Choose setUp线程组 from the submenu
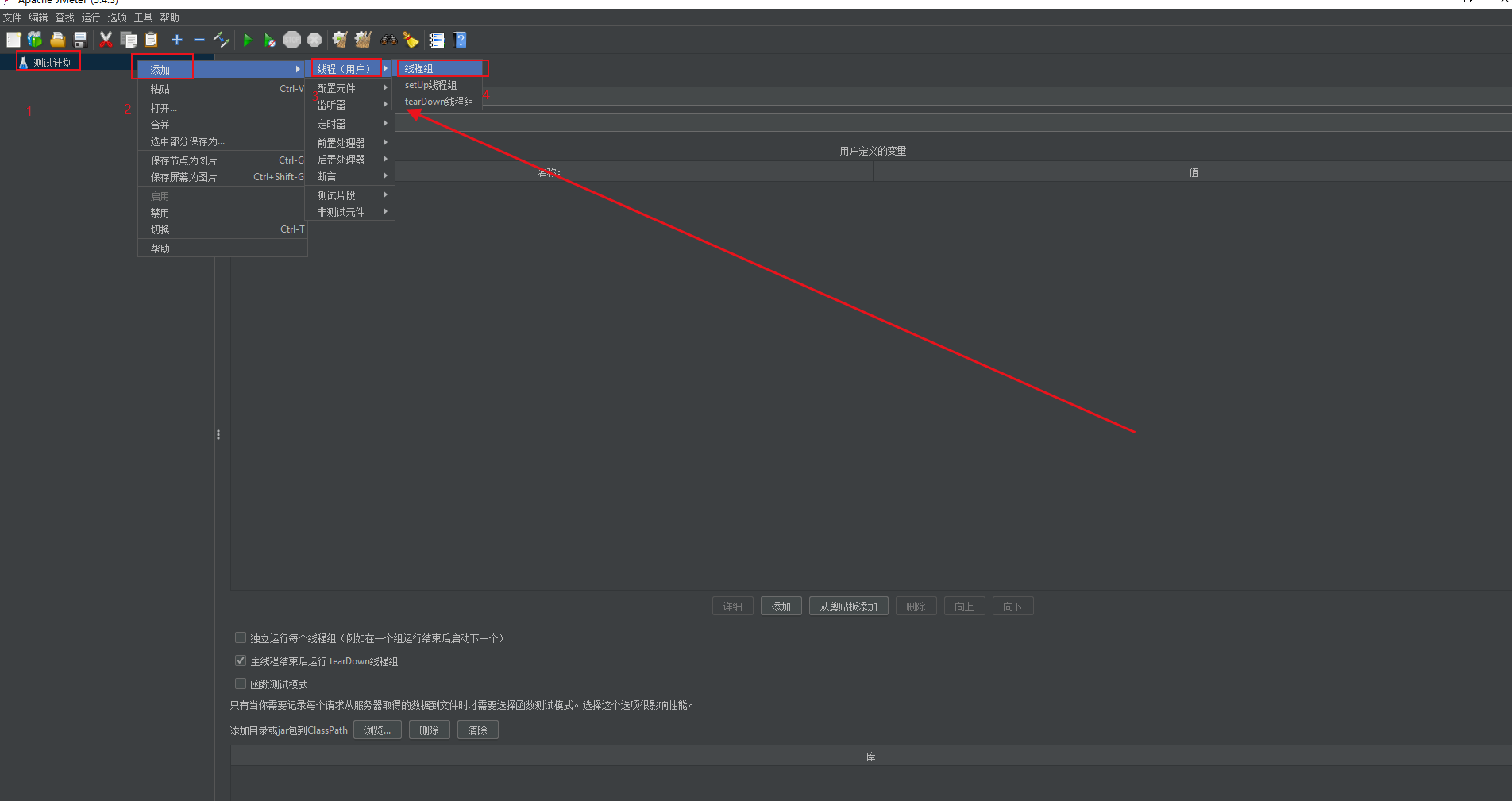Screen dimensions: 1512x801 point(438,85)
